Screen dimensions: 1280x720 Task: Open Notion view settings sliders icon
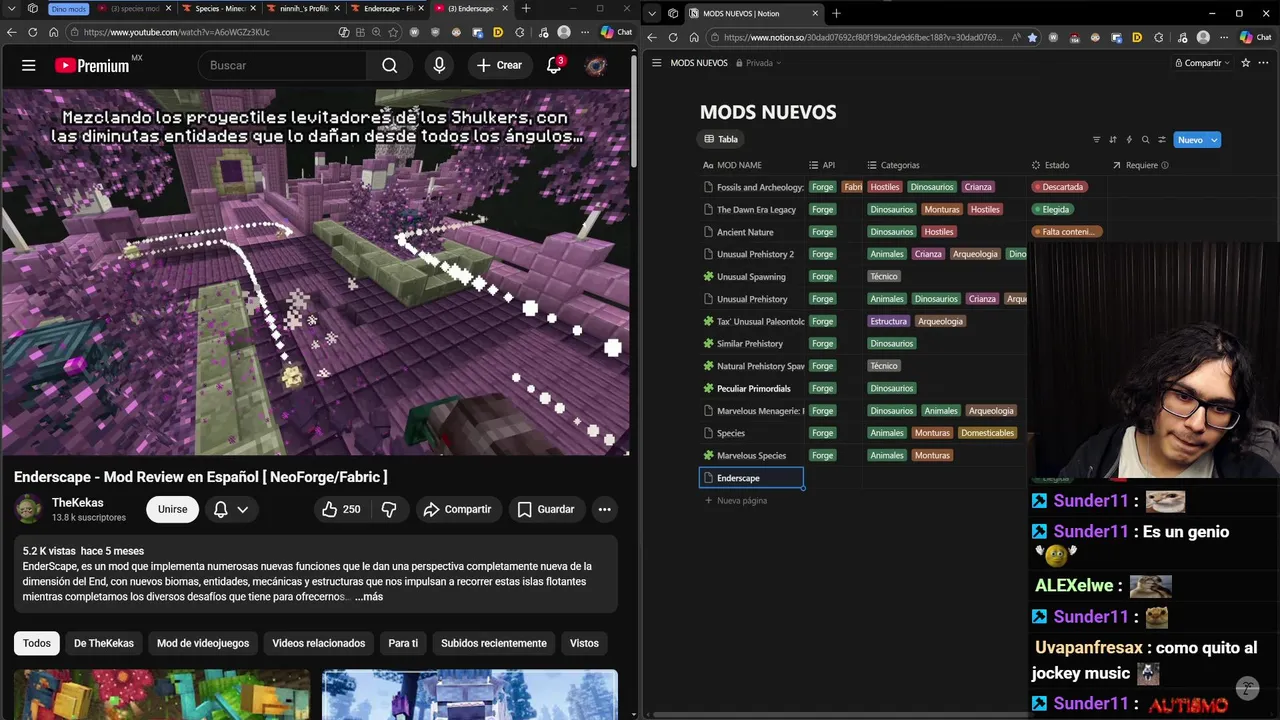click(x=1161, y=140)
